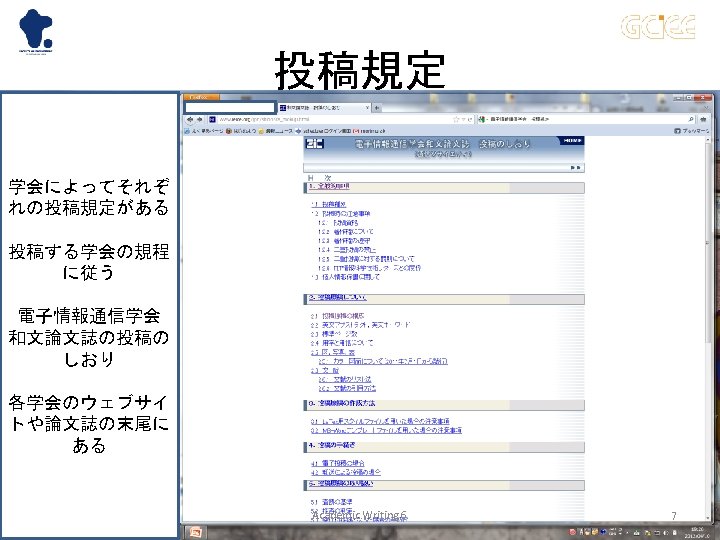Open link 5.1 査読の基準
Viewport: 720px width, 540px height.
tap(332, 502)
